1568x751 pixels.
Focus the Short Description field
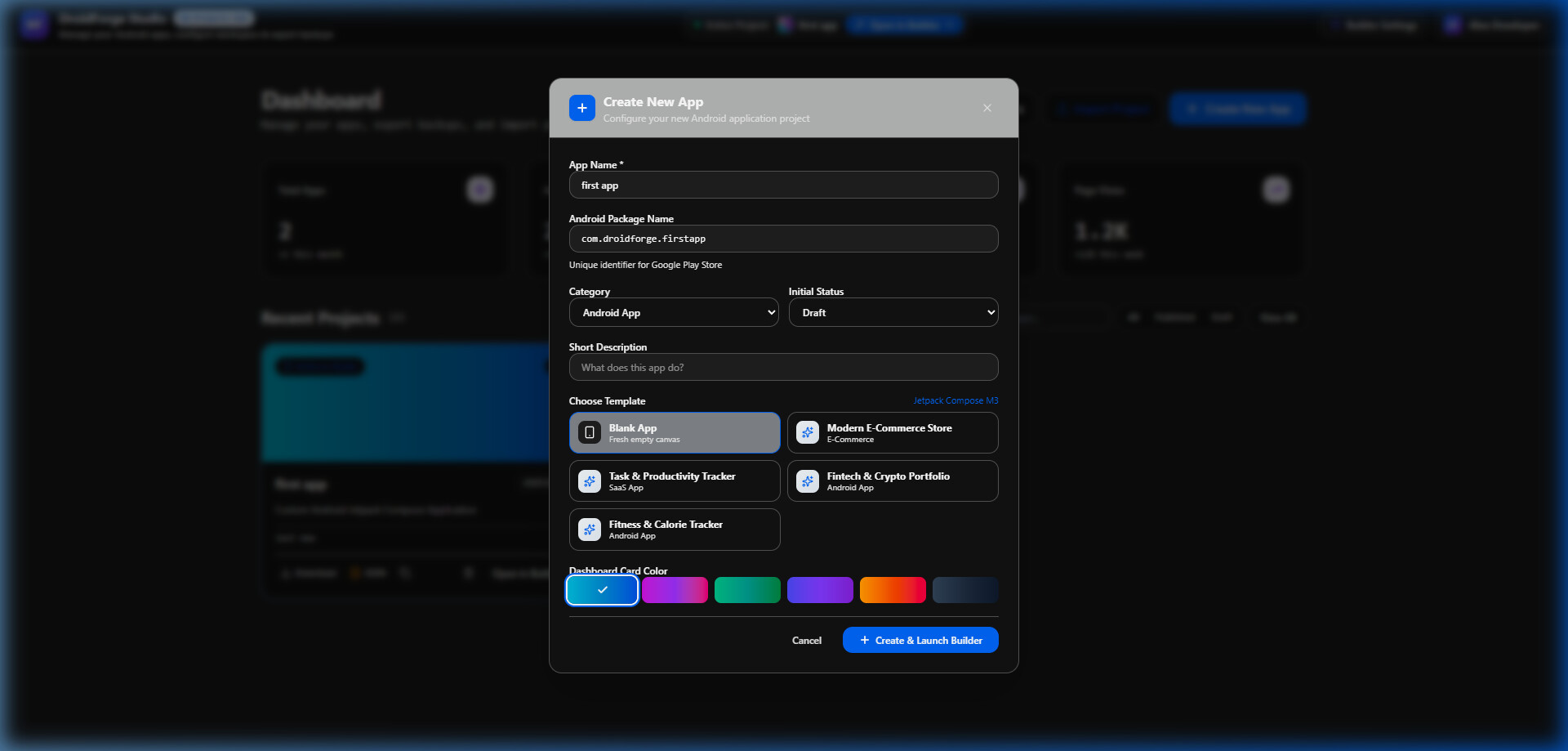[x=784, y=367]
